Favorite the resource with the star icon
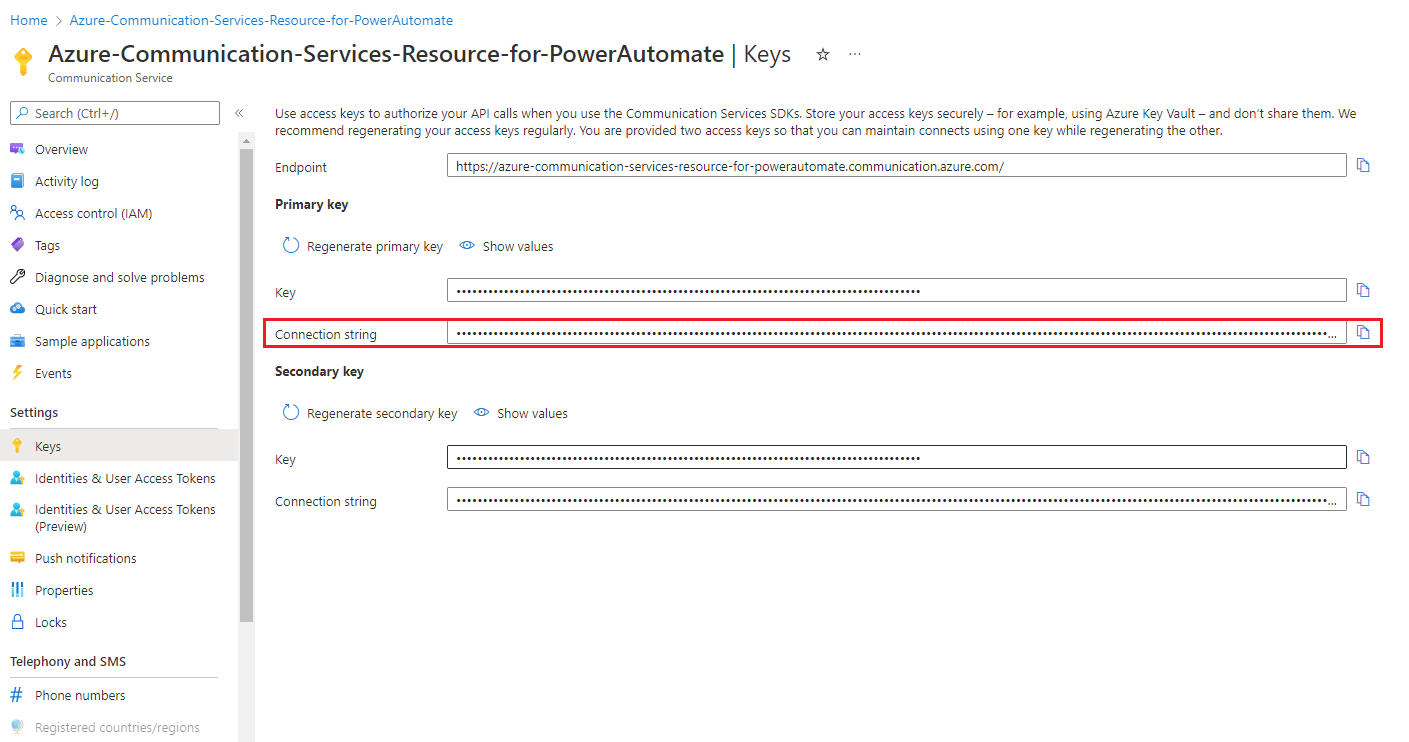Screen dimensions: 1409x742 coord(823,55)
